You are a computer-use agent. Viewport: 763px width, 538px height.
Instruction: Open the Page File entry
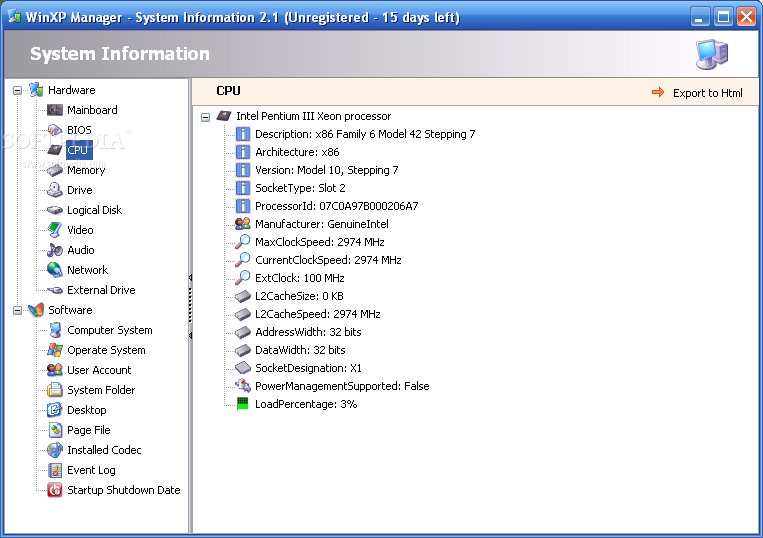[x=89, y=430]
